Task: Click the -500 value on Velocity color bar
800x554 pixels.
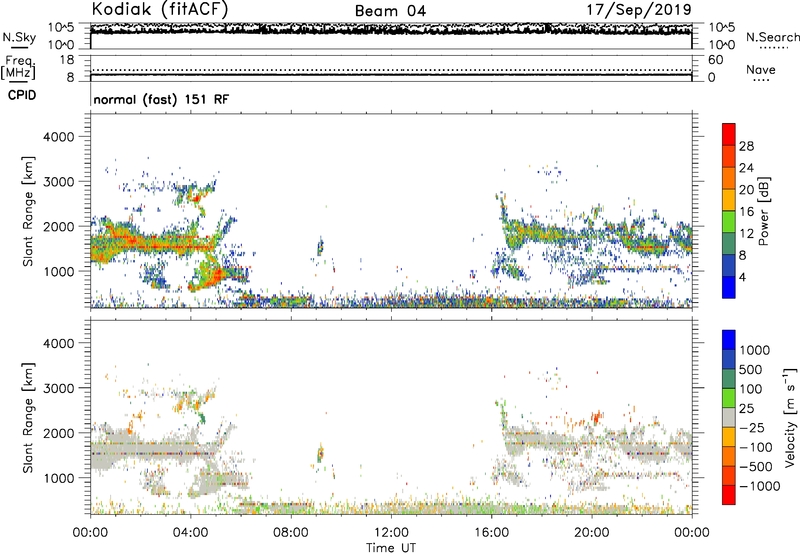Action: point(756,467)
